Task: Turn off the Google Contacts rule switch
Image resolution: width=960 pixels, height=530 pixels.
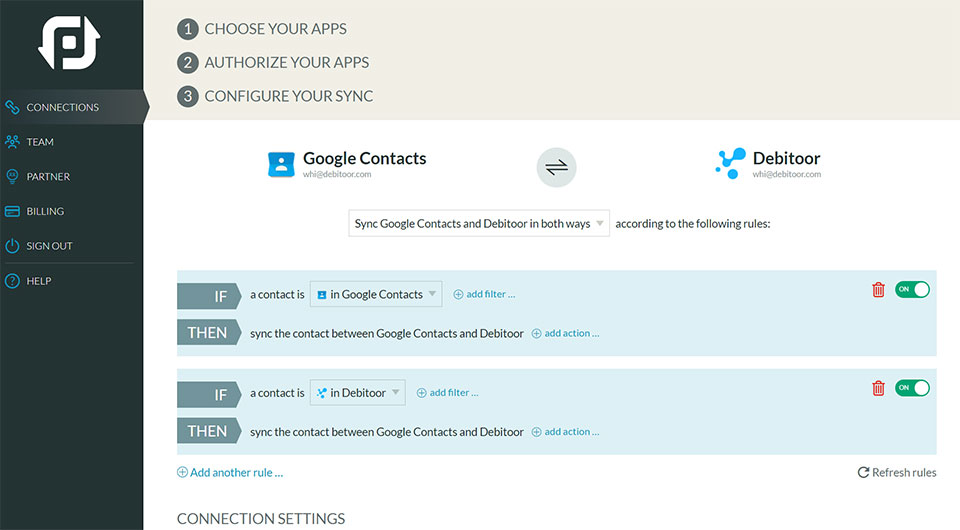Action: pyautogui.click(x=912, y=289)
